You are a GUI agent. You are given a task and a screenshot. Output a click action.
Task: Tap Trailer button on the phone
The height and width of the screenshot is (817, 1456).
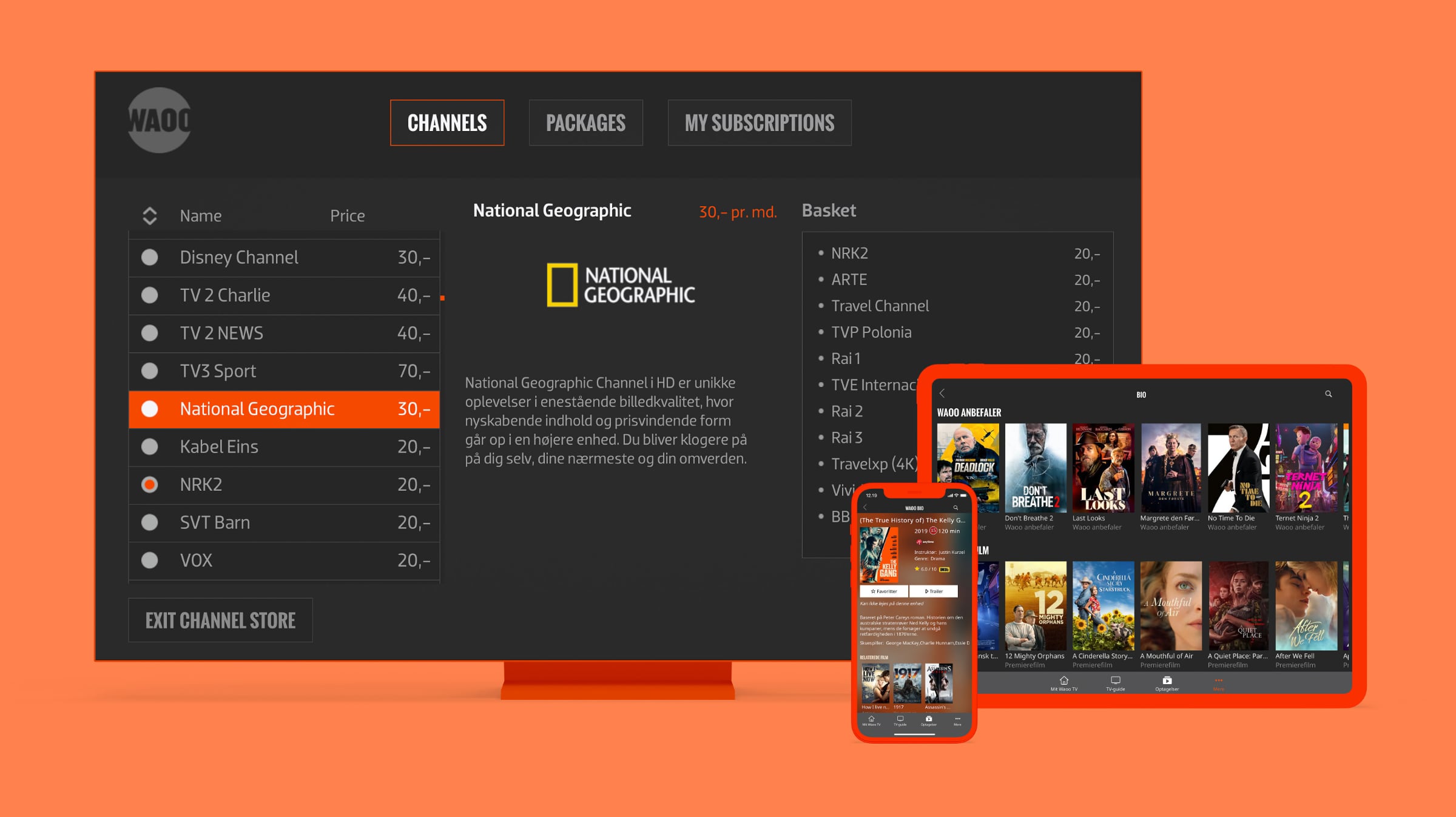click(934, 591)
